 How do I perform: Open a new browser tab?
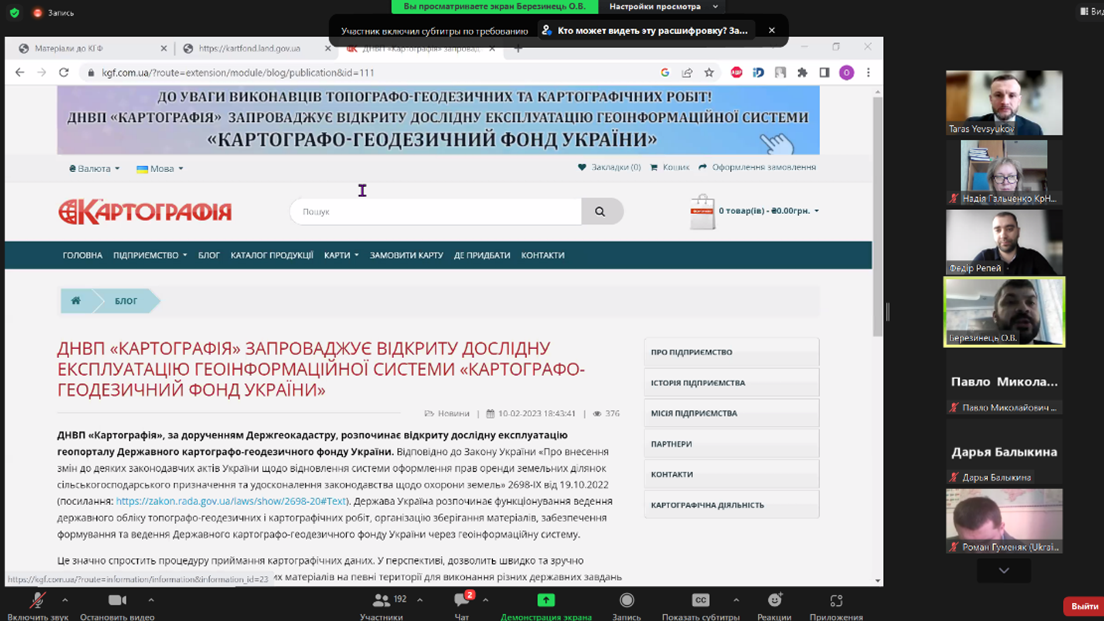pos(518,49)
